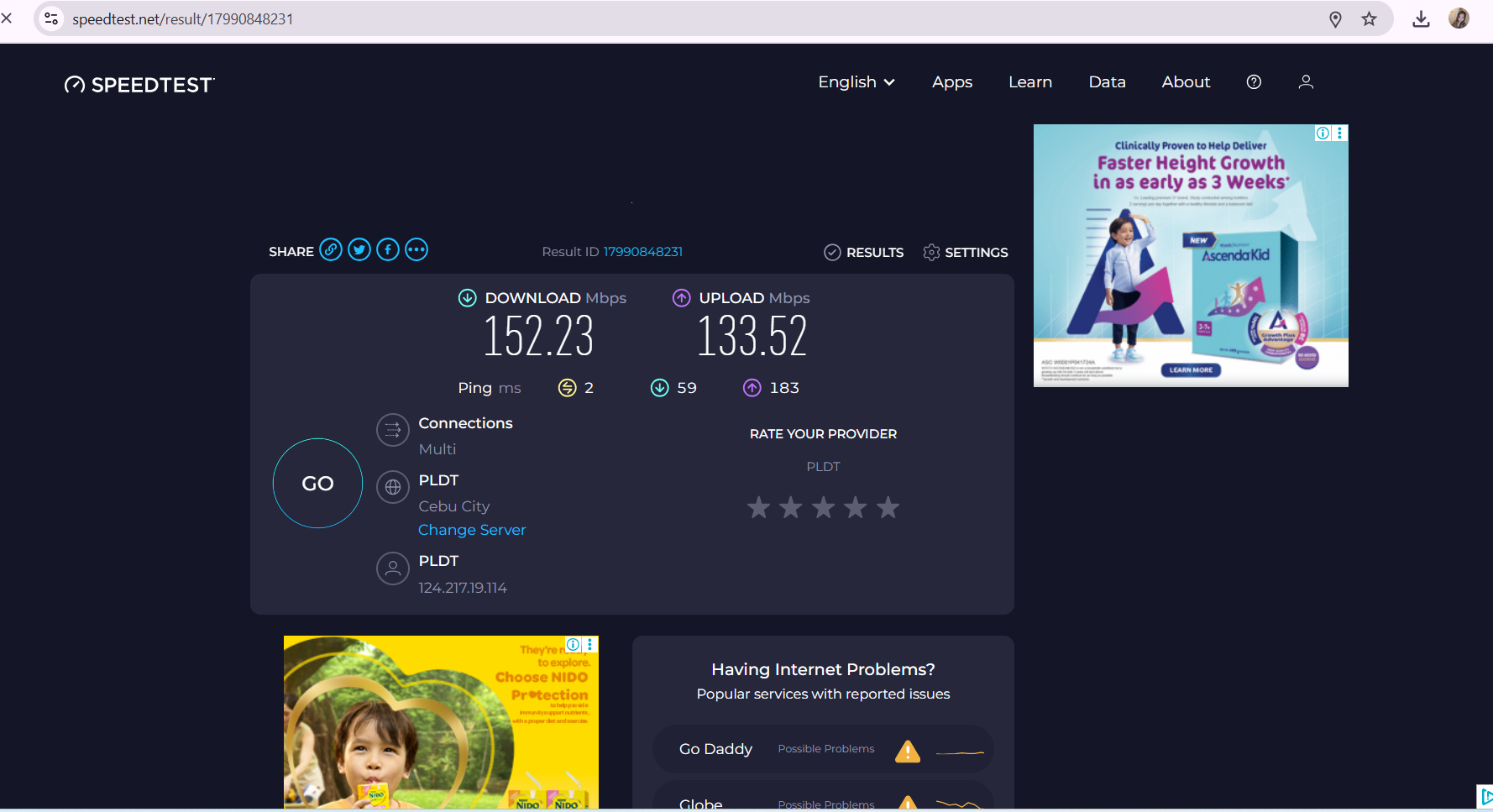
Task: Open NIDO ad options menu
Action: coord(590,644)
